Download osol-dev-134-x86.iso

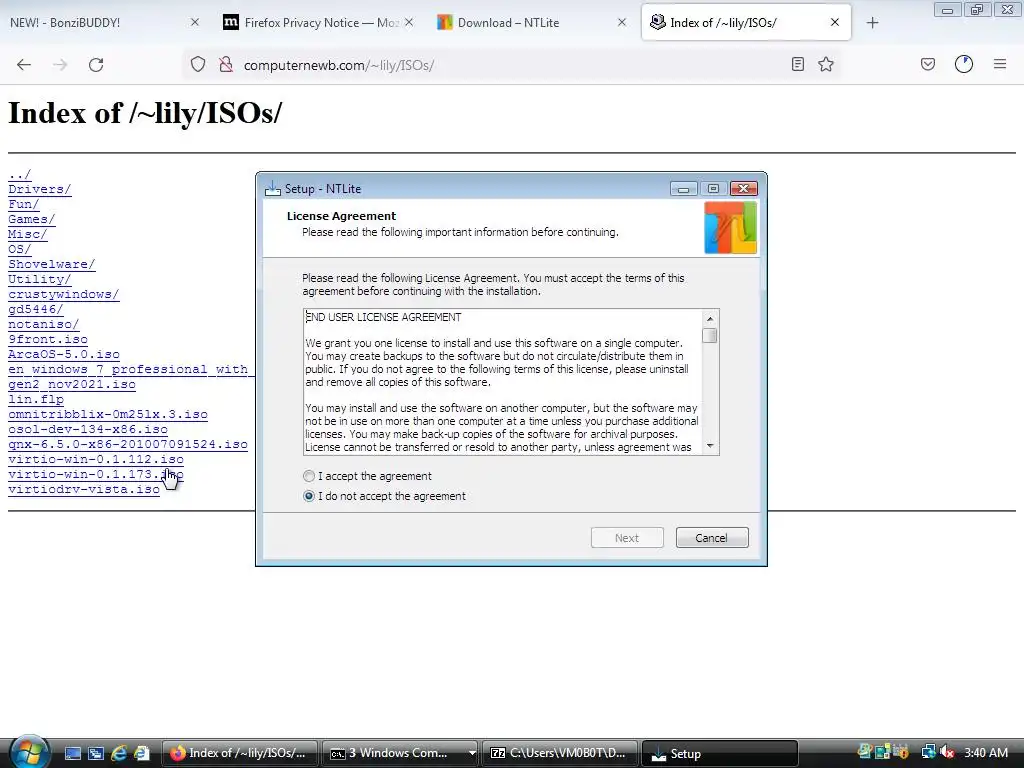88,430
